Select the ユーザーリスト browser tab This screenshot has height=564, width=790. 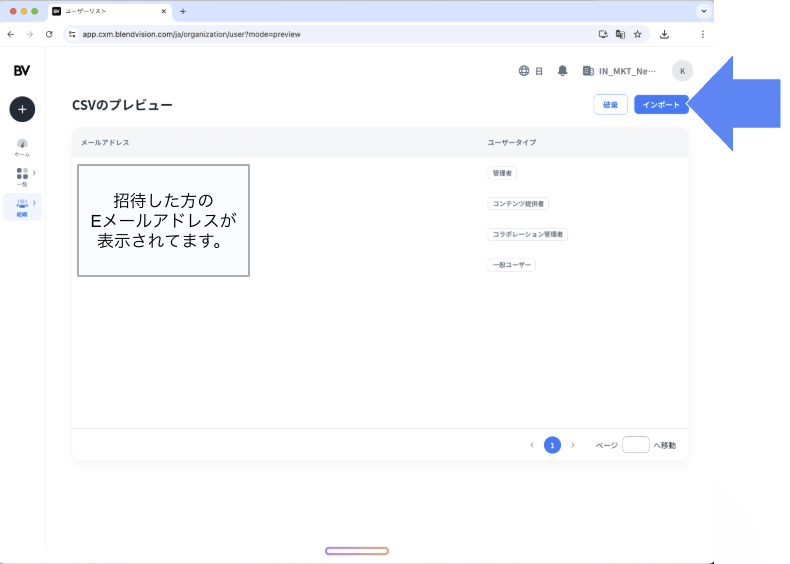110,11
